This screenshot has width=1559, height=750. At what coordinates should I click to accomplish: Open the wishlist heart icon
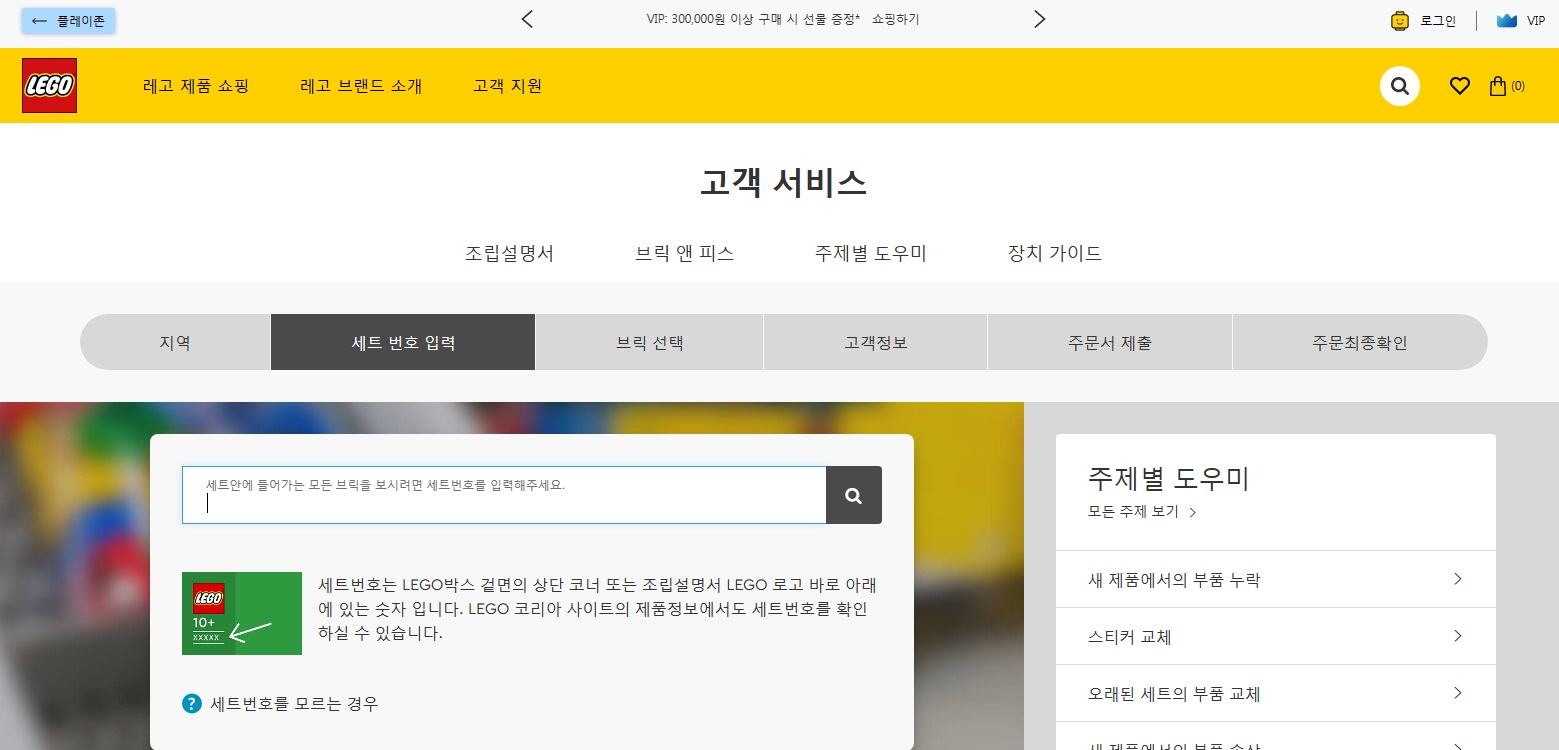pos(1460,86)
